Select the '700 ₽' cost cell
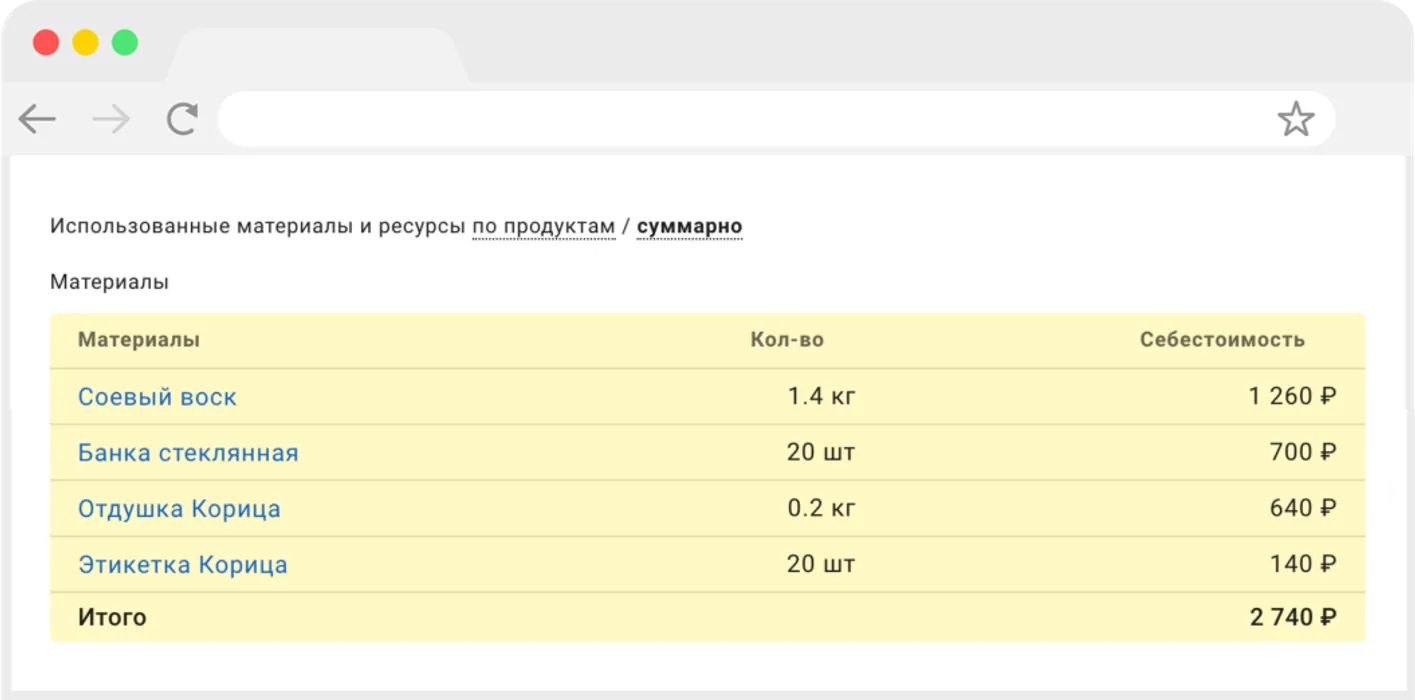This screenshot has height=700, width=1415. click(1303, 453)
